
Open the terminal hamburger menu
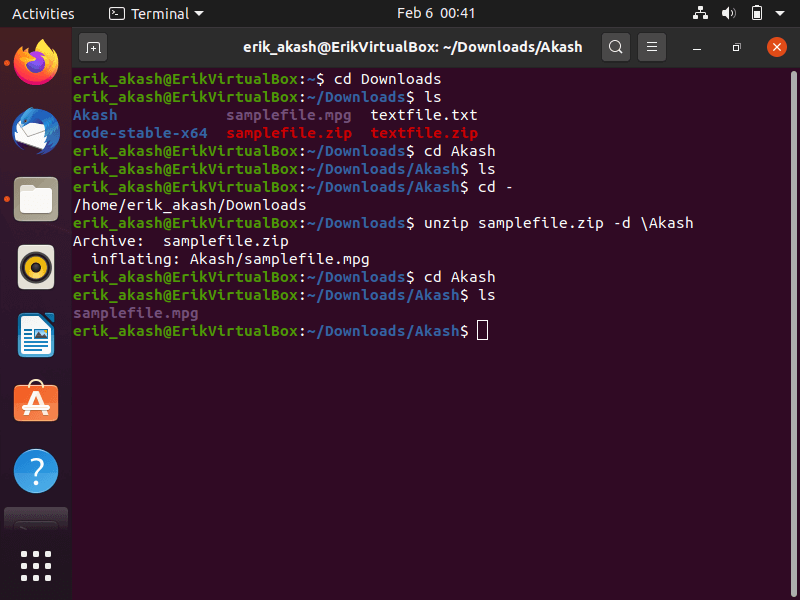click(x=652, y=47)
